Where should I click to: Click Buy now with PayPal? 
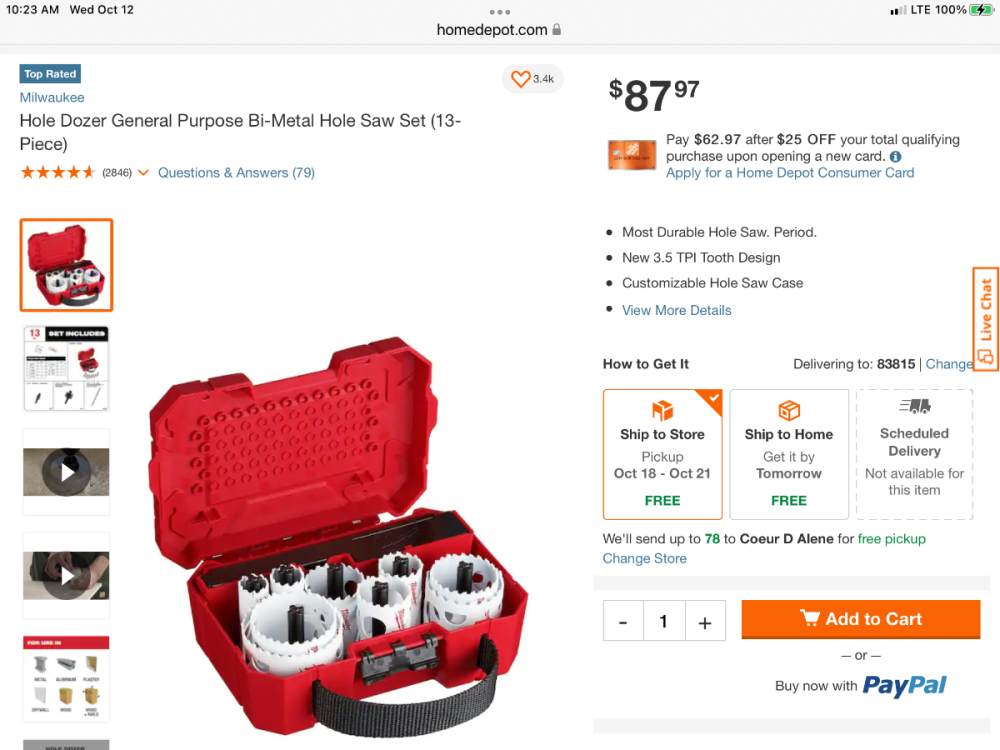[x=860, y=686]
